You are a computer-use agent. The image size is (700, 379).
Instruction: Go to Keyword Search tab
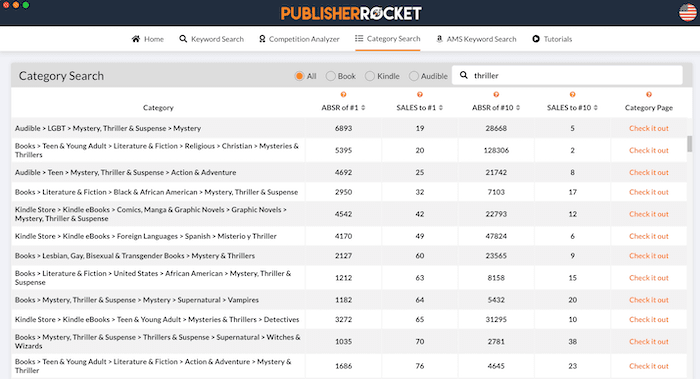point(212,39)
